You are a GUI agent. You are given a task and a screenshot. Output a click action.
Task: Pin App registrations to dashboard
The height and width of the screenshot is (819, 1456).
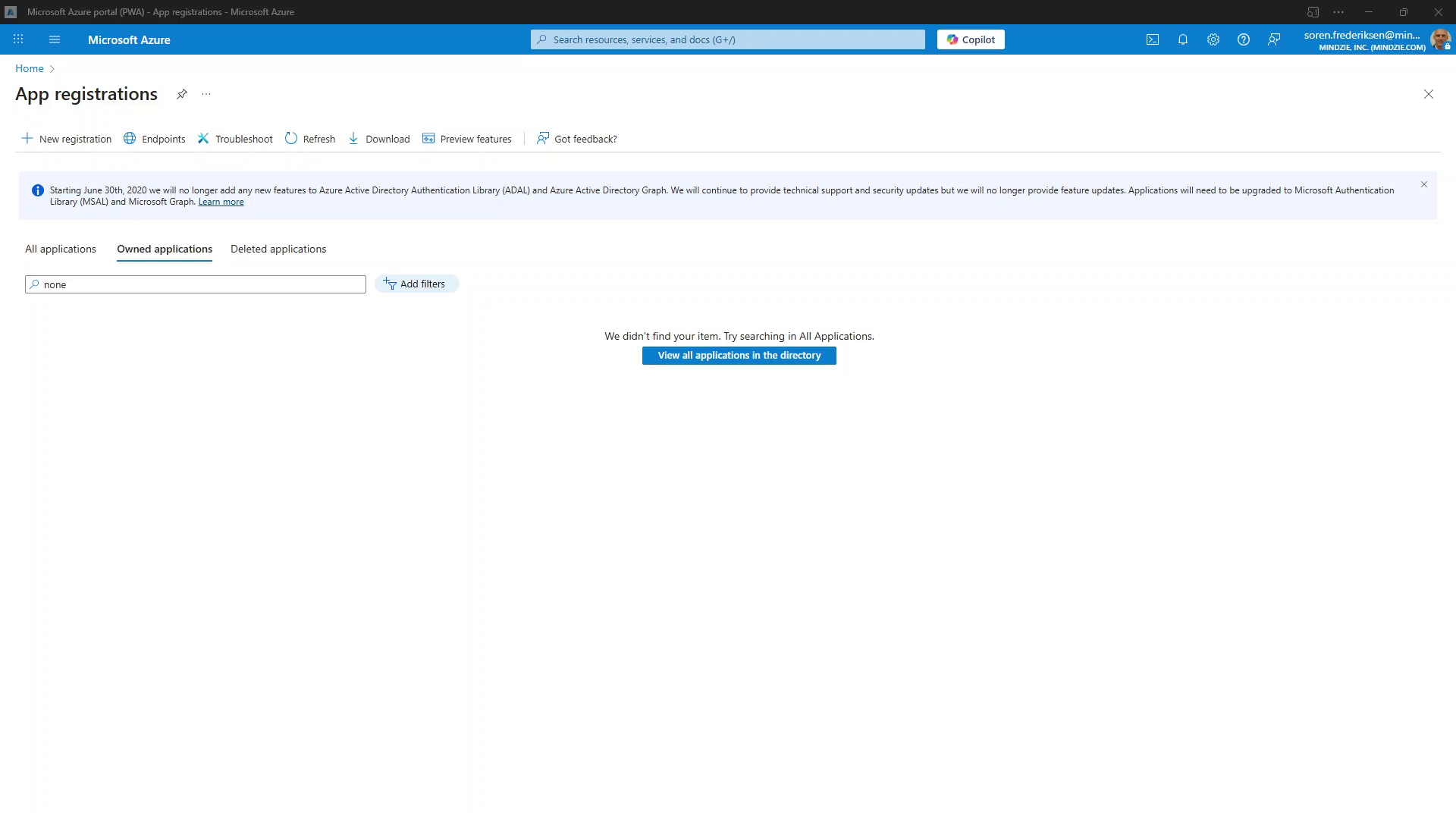tap(182, 94)
